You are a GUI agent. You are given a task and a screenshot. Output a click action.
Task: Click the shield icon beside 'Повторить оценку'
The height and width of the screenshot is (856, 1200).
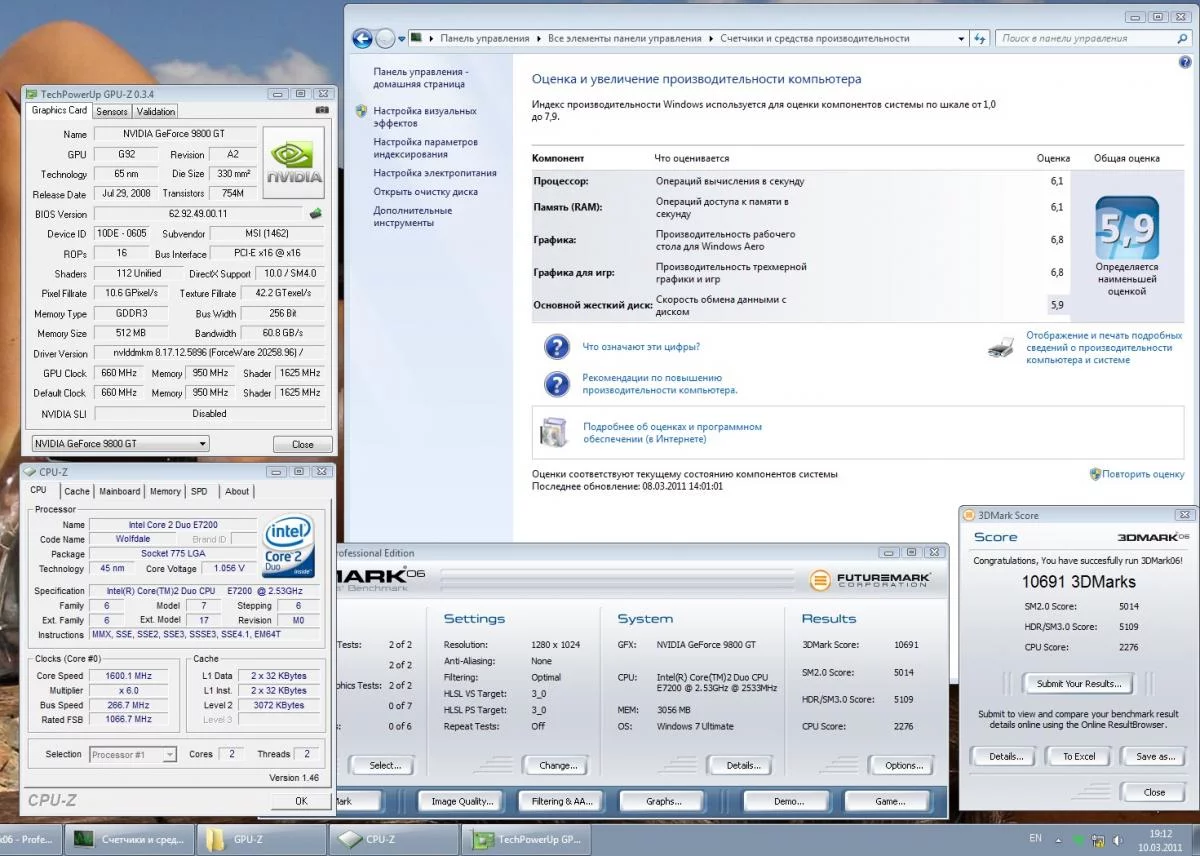[1095, 474]
